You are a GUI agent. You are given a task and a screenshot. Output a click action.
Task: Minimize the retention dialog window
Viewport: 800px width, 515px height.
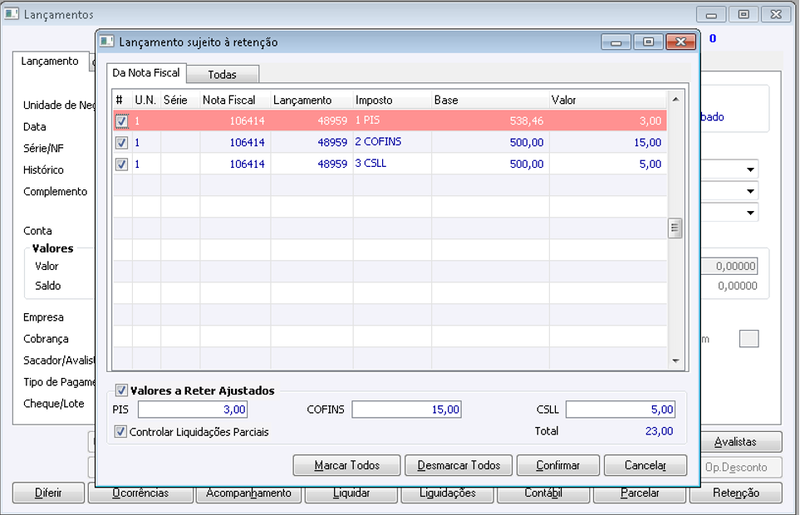(x=616, y=42)
